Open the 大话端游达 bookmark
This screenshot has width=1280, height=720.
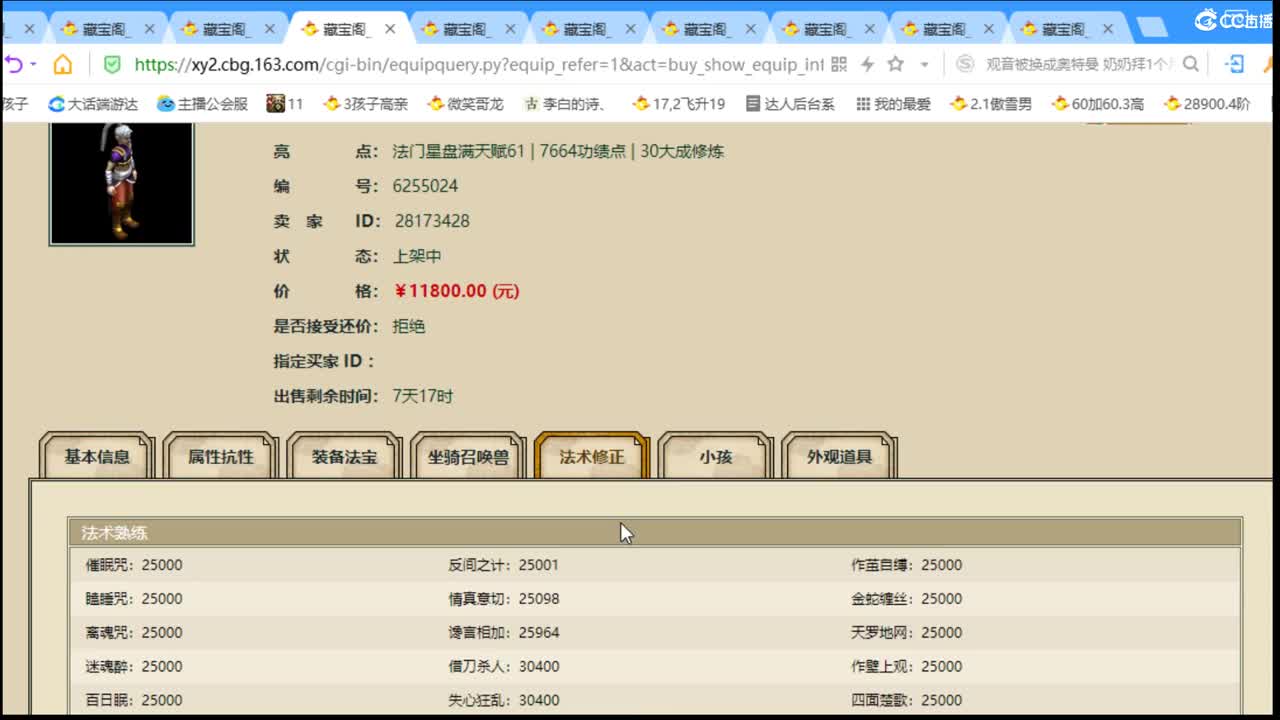[x=93, y=103]
